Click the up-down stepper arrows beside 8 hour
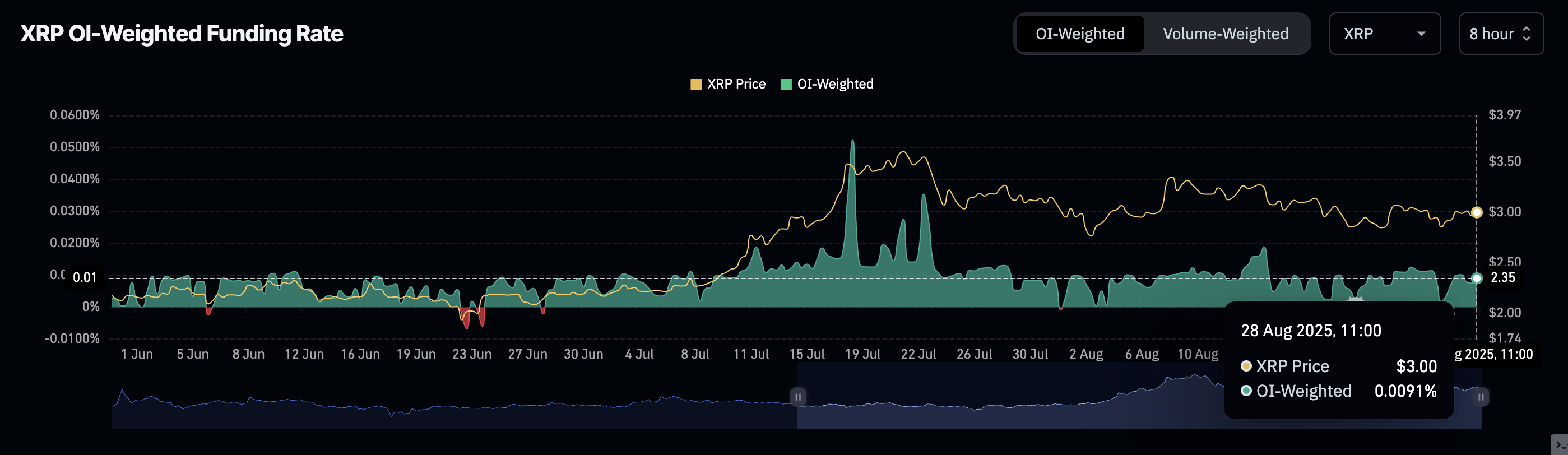The image size is (1568, 455). coord(1526,34)
